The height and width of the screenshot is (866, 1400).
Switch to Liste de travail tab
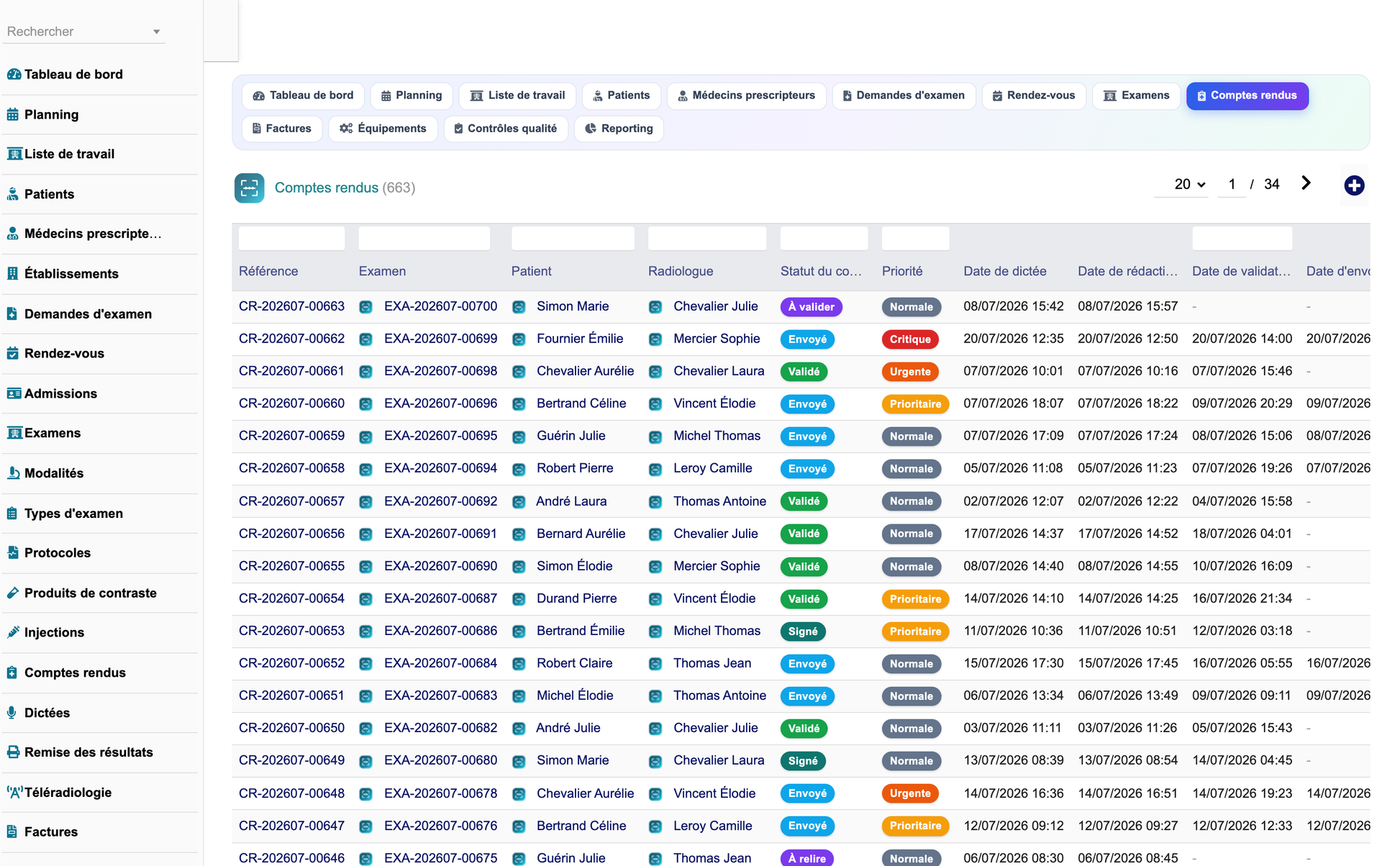pyautogui.click(x=517, y=96)
